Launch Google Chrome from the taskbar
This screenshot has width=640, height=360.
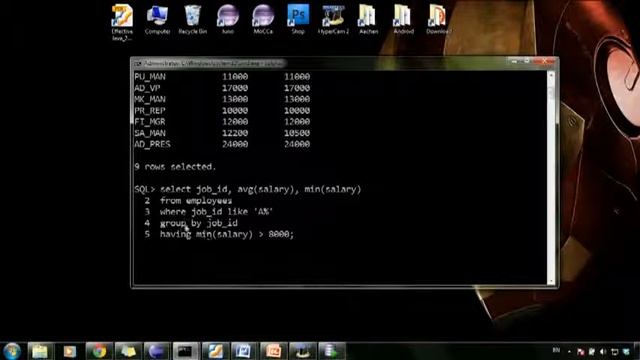(99, 351)
